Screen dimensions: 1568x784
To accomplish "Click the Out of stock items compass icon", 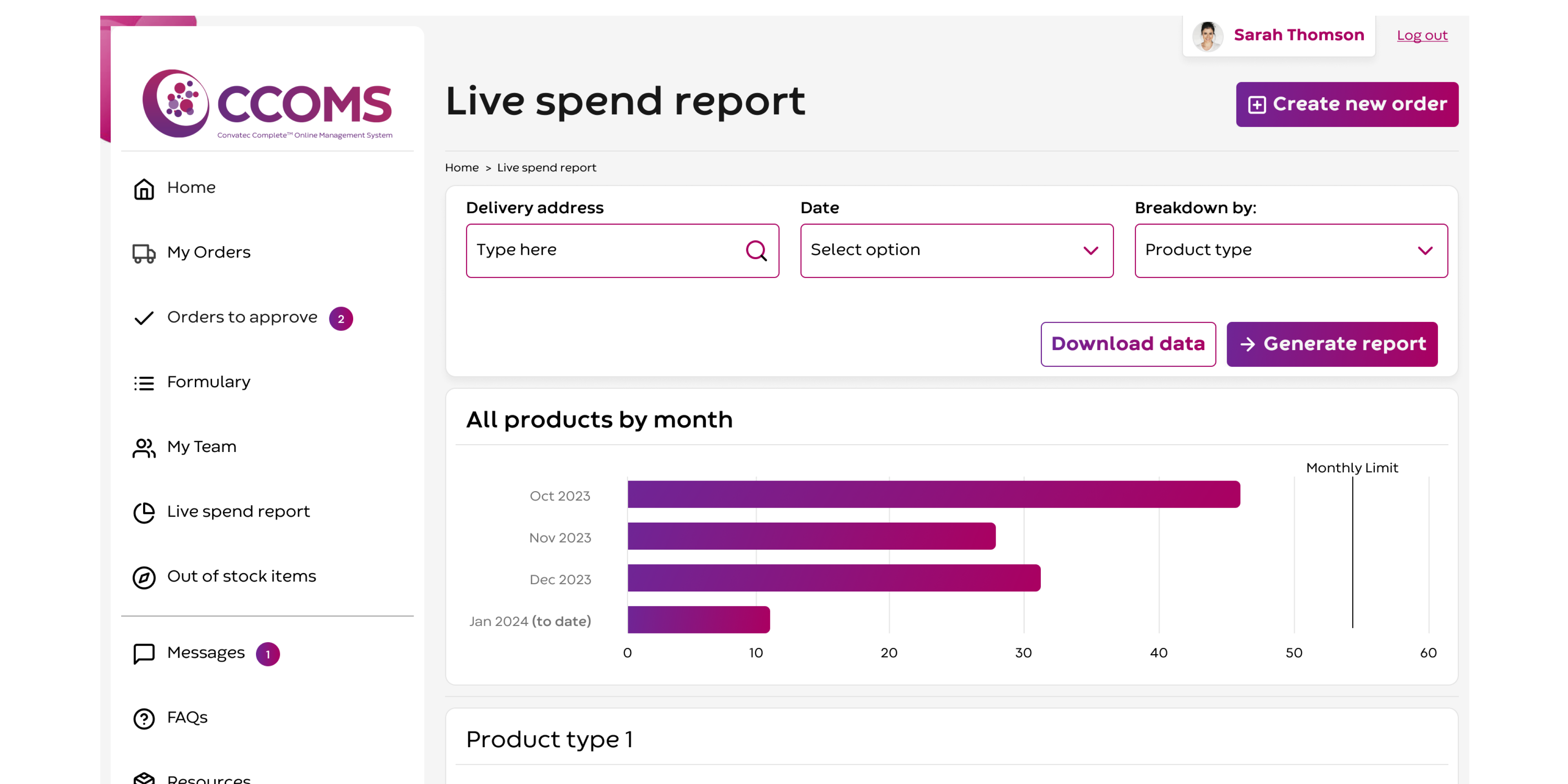I will pos(143,578).
